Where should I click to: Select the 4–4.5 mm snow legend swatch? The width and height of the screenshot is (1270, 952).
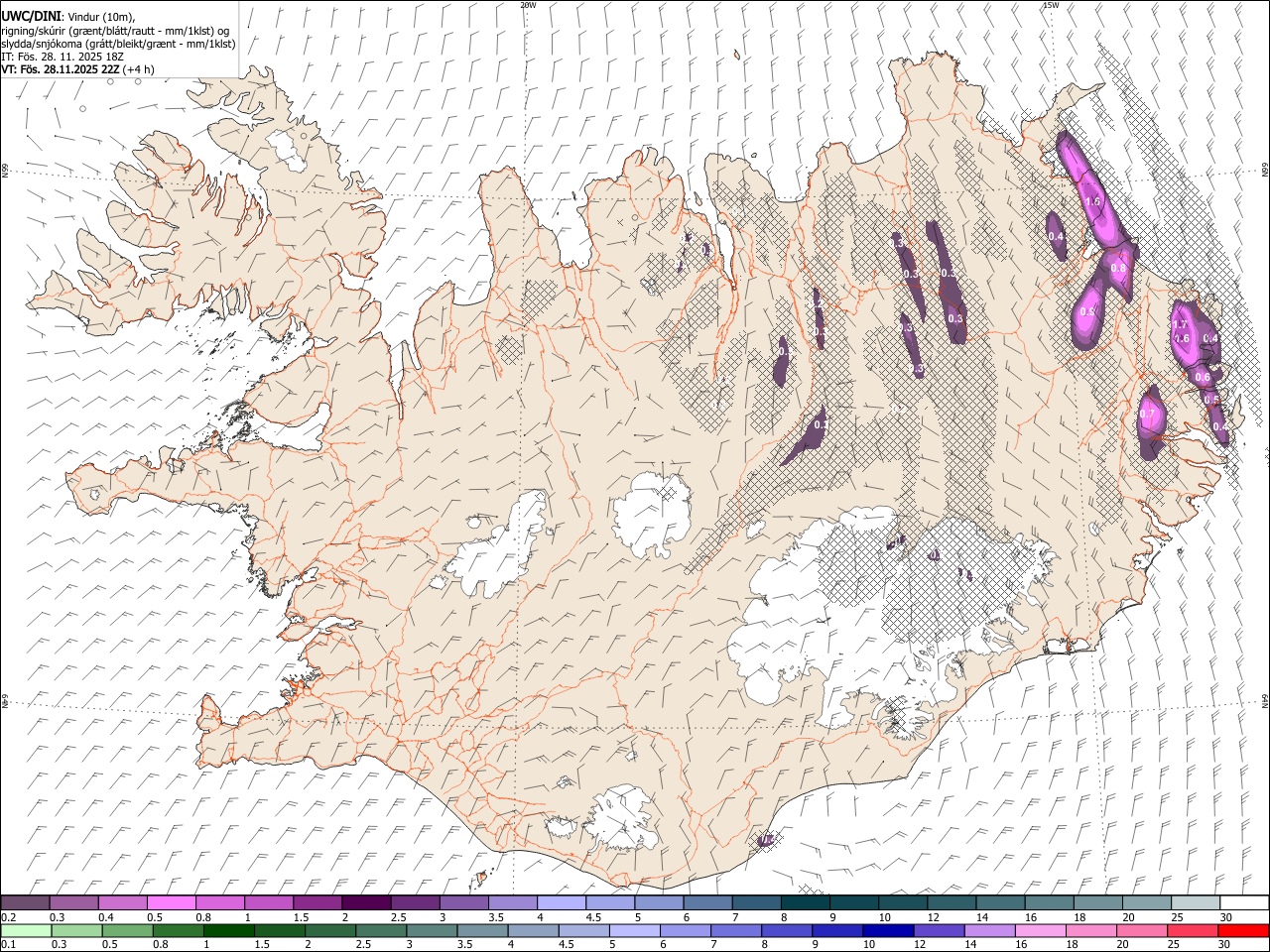562,902
